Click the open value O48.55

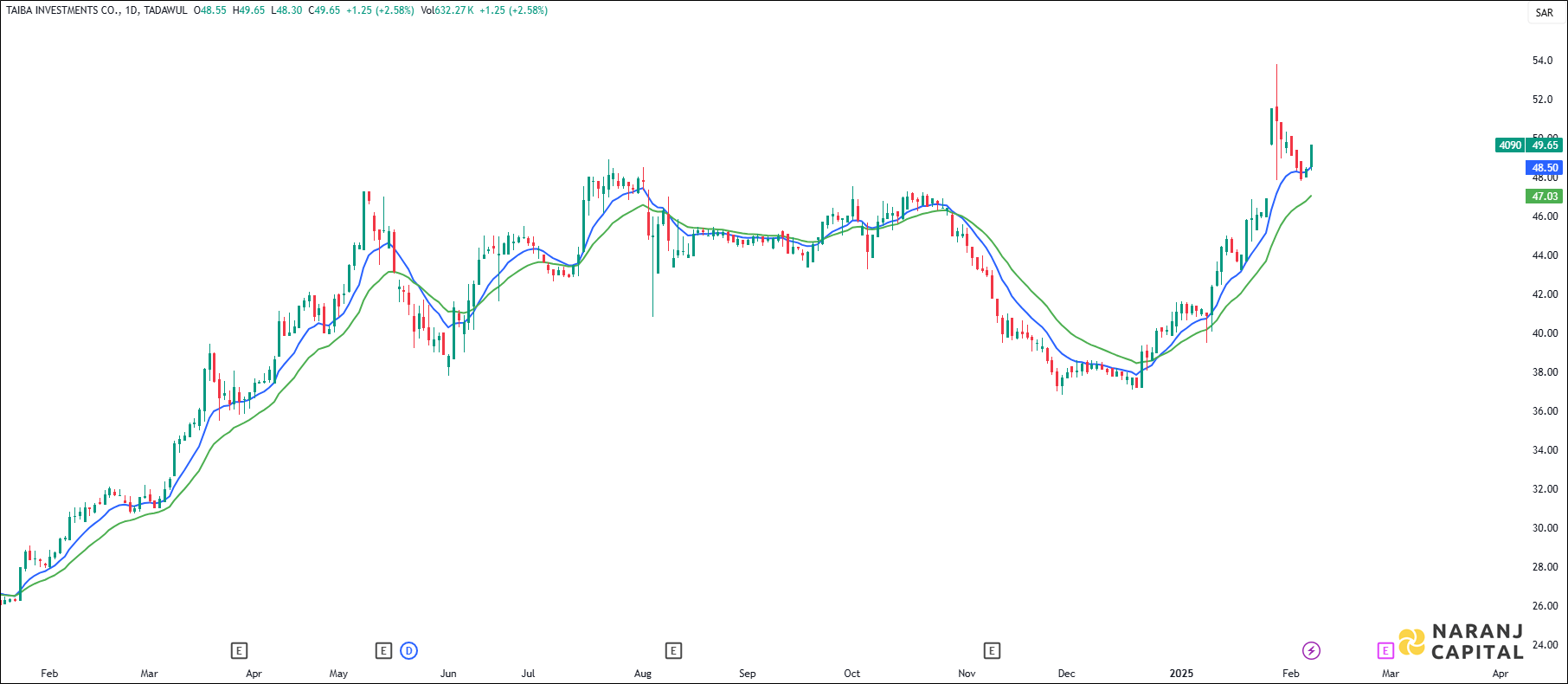pyautogui.click(x=210, y=10)
